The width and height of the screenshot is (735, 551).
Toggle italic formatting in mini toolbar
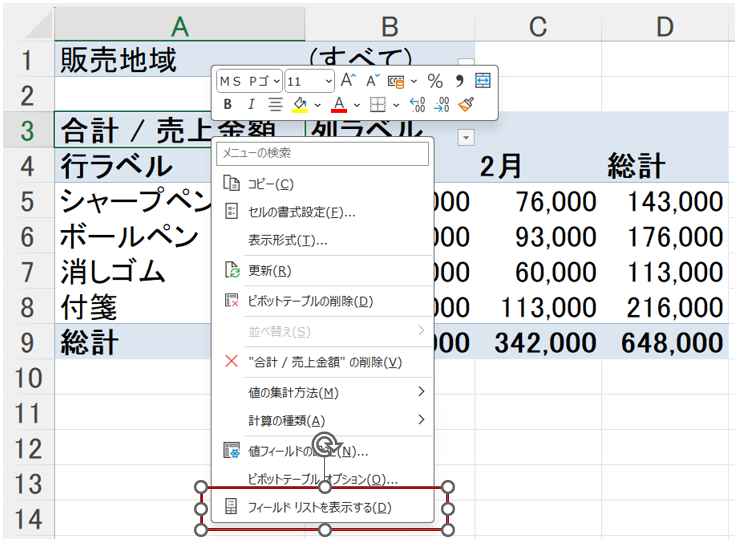click(x=251, y=104)
